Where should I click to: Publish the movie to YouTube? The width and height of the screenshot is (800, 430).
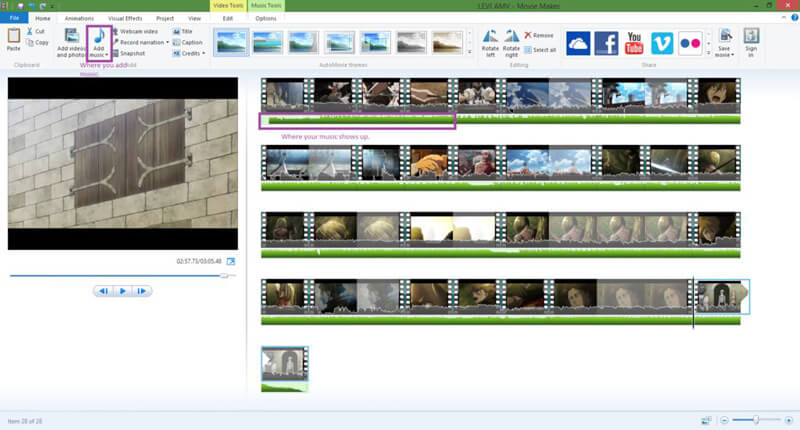pos(634,42)
